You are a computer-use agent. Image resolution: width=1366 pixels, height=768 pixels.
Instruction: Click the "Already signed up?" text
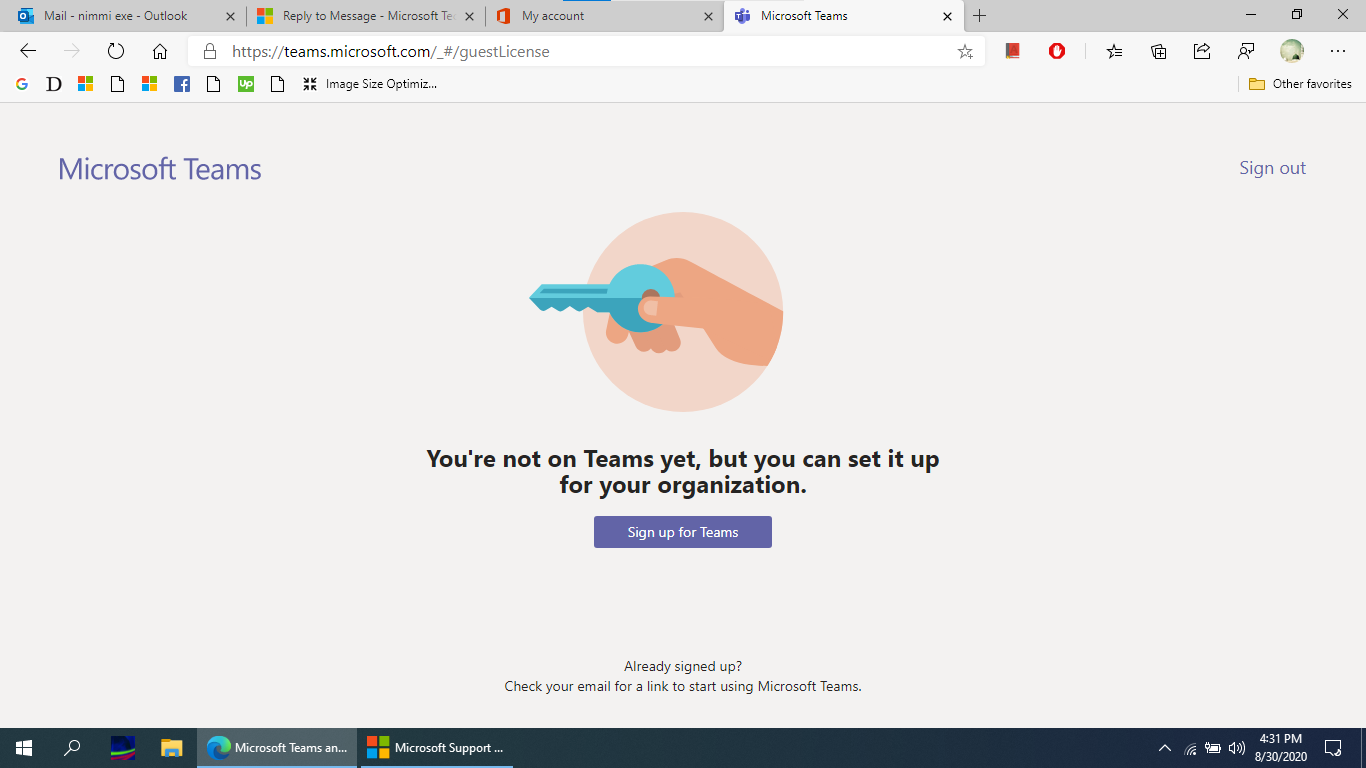click(683, 666)
